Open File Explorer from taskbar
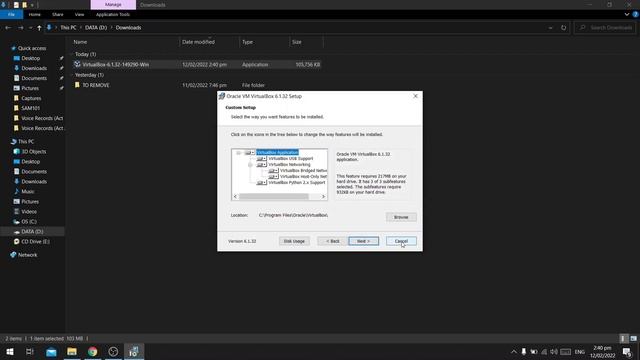 click(x=72, y=352)
